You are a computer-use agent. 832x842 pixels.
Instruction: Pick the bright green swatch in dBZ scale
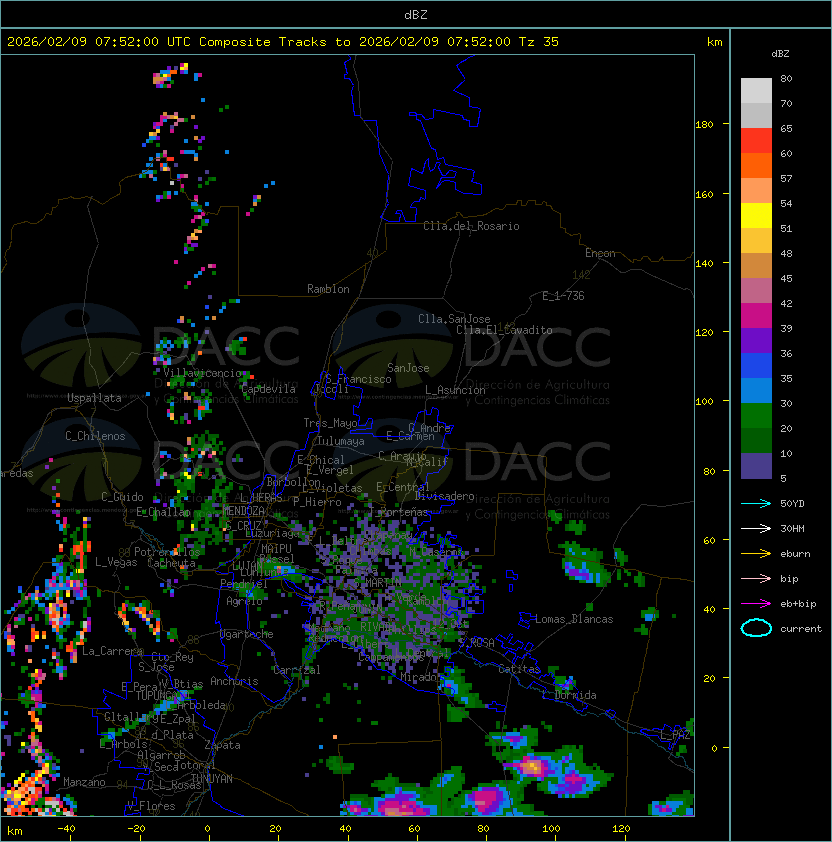pyautogui.click(x=756, y=416)
